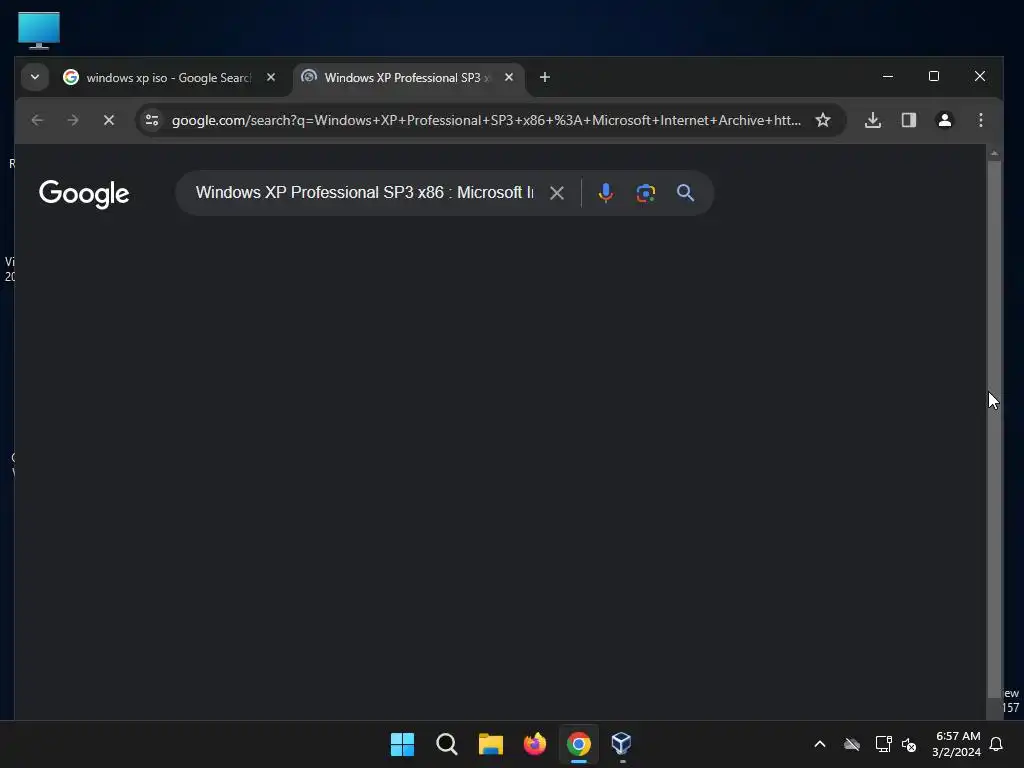This screenshot has height=768, width=1024.
Task: Click the scrollbar up arrow
Action: coord(994,153)
